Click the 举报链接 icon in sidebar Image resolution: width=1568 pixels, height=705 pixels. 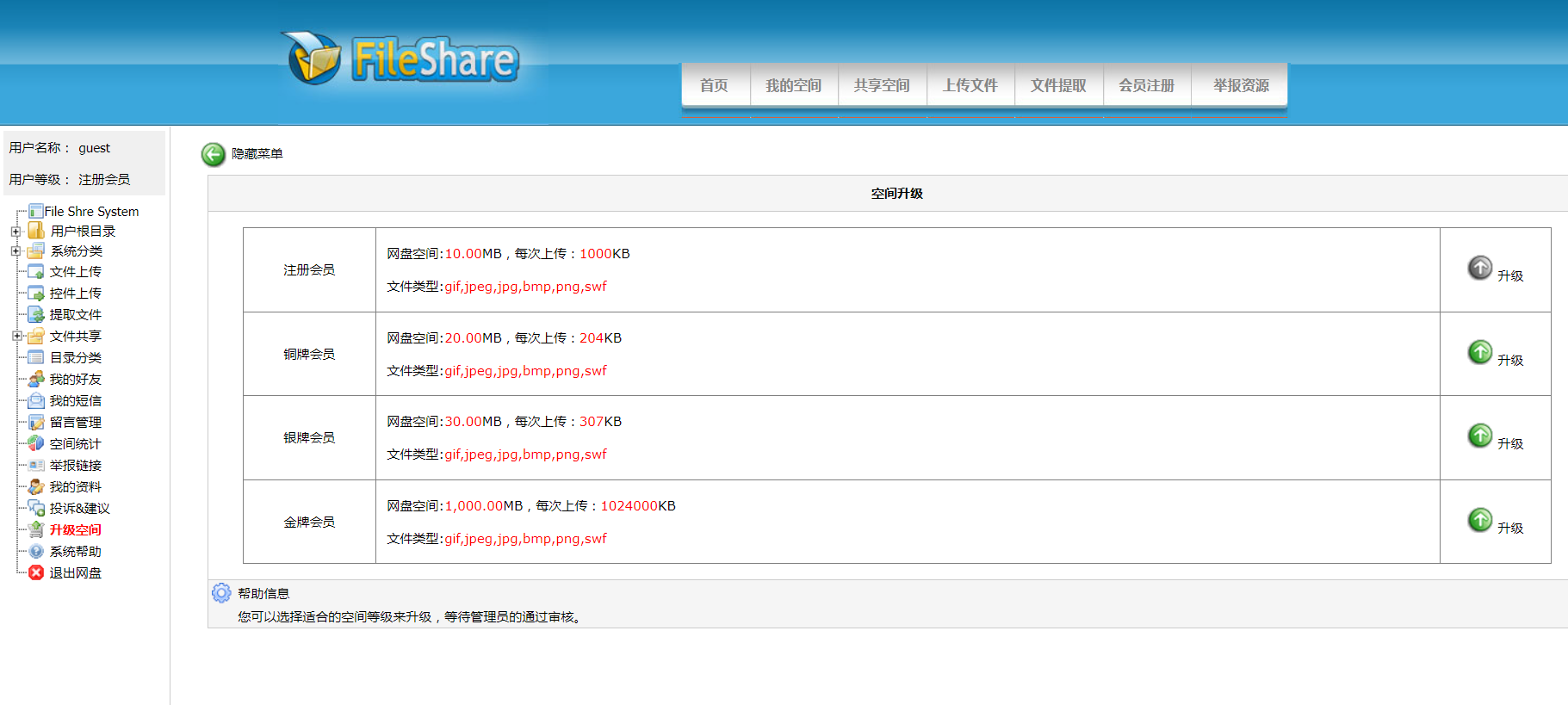coord(35,465)
